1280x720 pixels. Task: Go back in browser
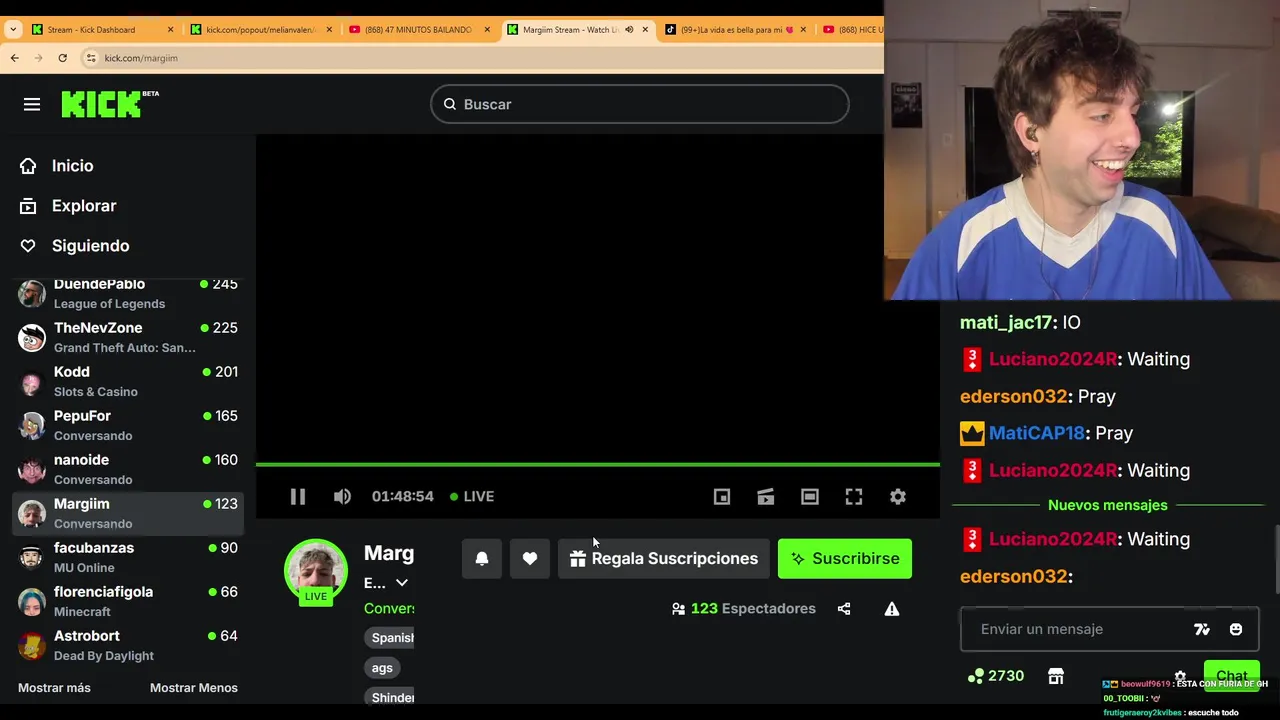tap(14, 58)
